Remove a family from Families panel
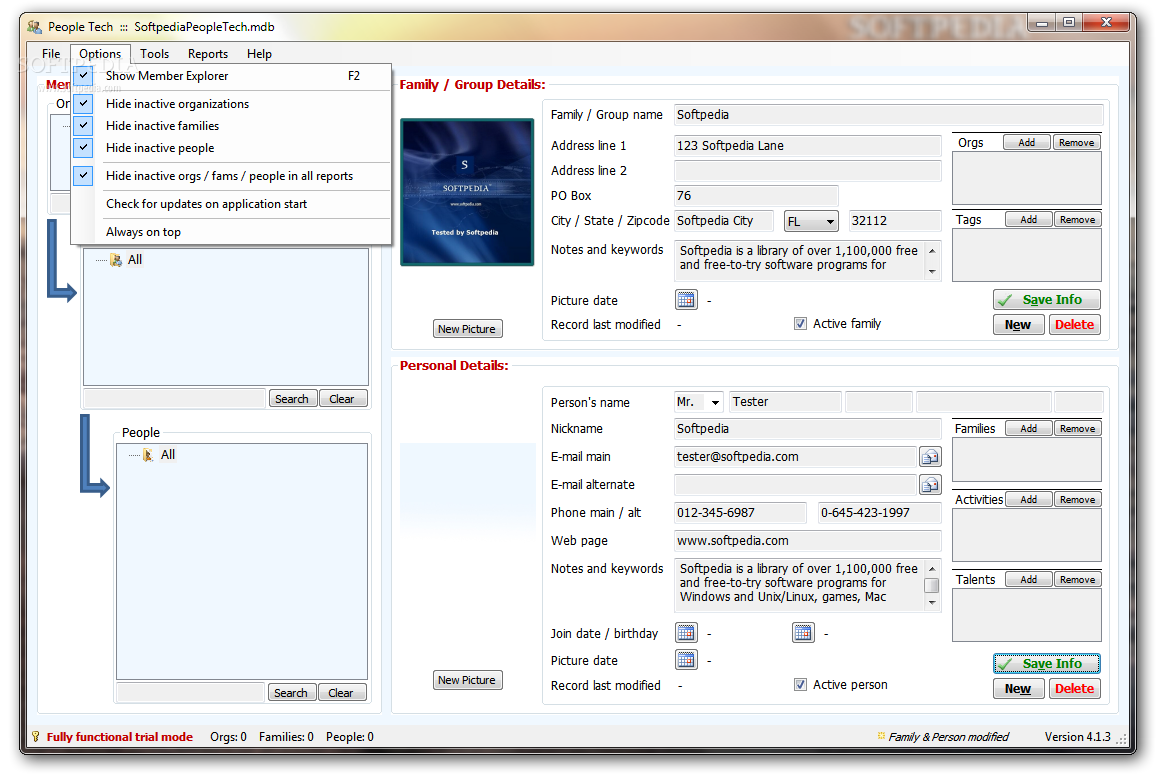1157x775 pixels. click(1077, 429)
